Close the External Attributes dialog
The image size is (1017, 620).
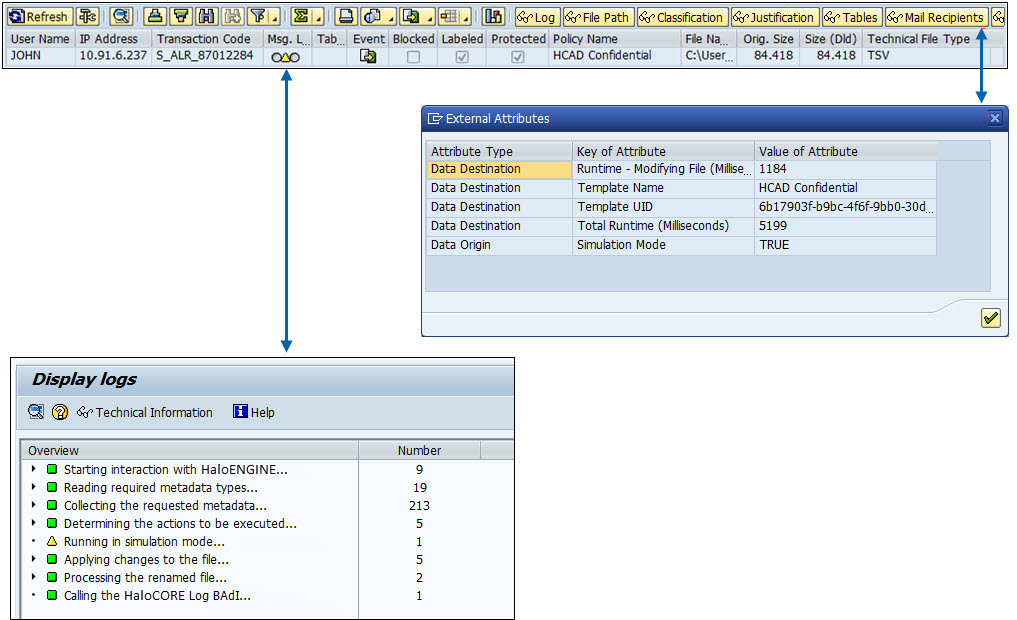point(994,118)
